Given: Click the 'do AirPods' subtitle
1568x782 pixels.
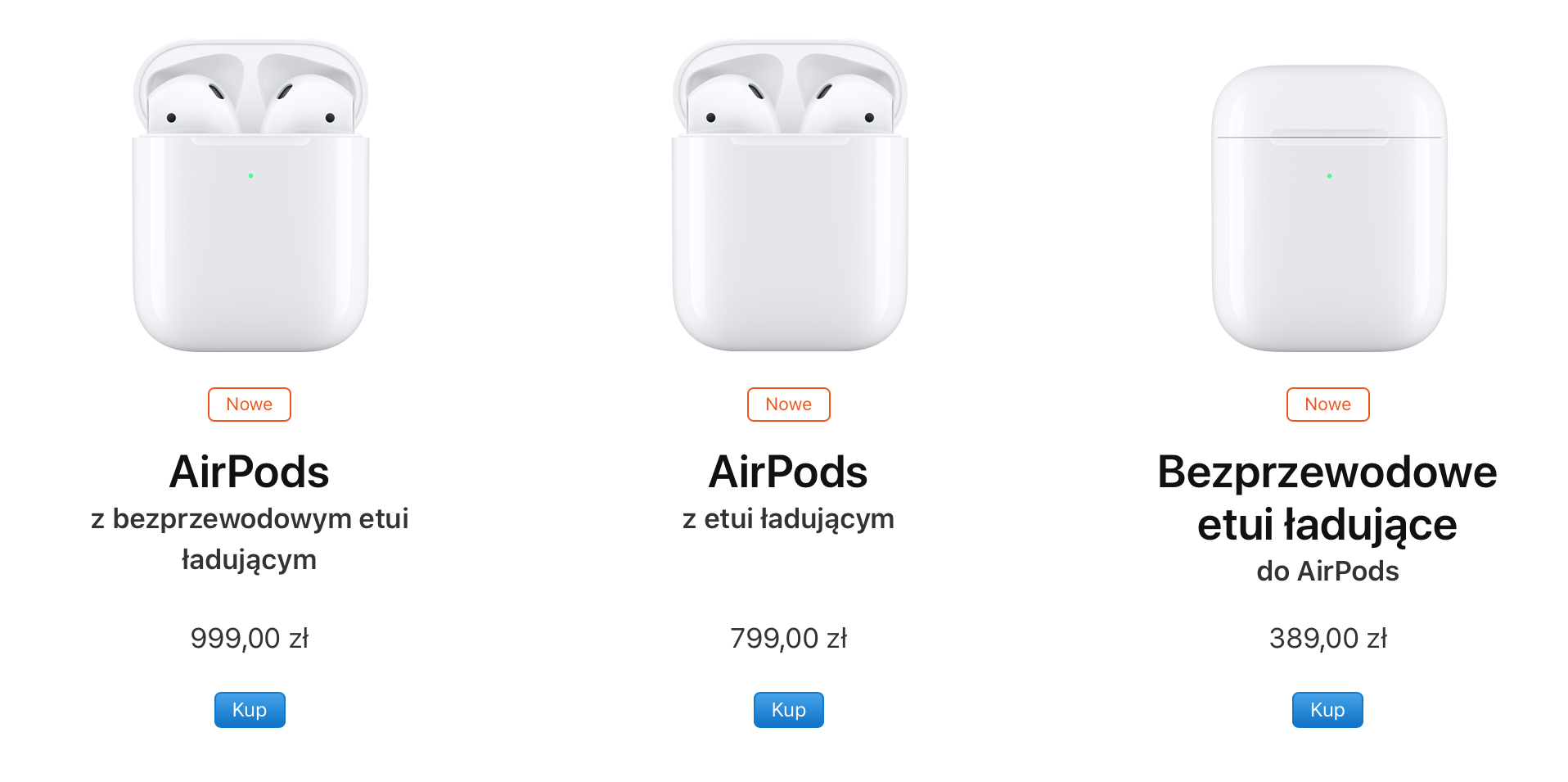Looking at the screenshot, I should 1327,571.
